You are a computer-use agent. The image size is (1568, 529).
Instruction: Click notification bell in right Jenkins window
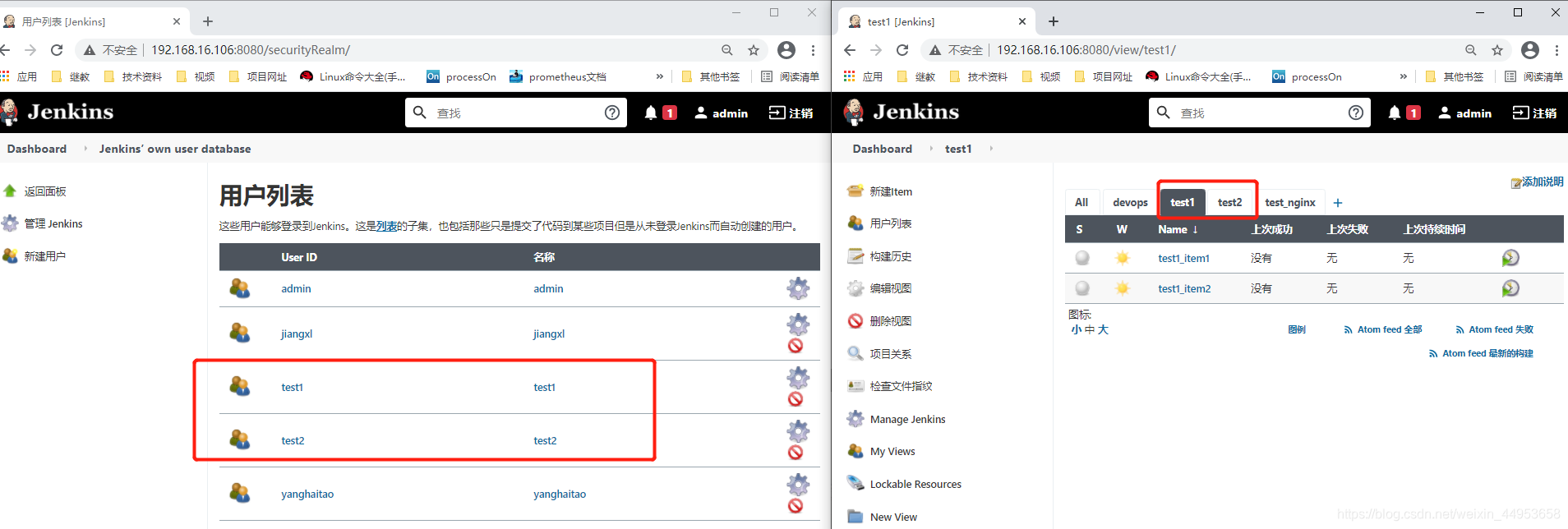[1395, 113]
